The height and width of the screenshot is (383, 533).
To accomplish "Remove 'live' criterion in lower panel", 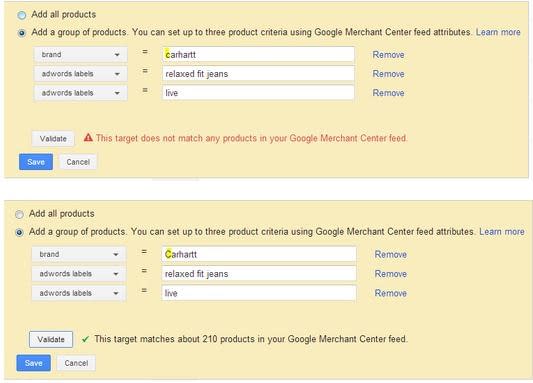I will point(391,293).
